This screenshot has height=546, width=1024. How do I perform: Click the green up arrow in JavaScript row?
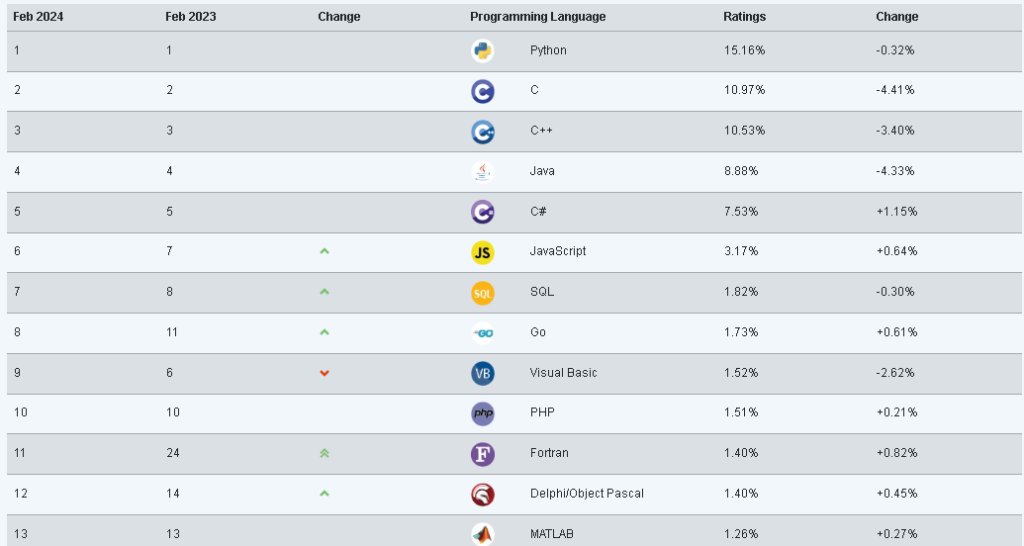[324, 251]
